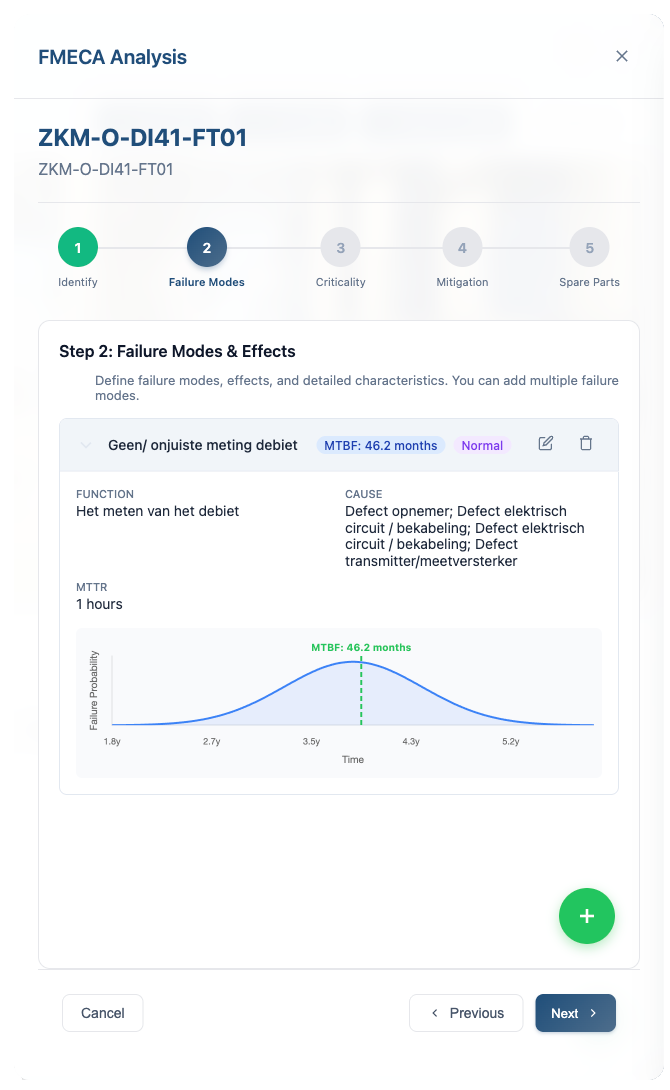The height and width of the screenshot is (1090, 670).
Task: Go back using the Previous button
Action: click(x=466, y=1012)
